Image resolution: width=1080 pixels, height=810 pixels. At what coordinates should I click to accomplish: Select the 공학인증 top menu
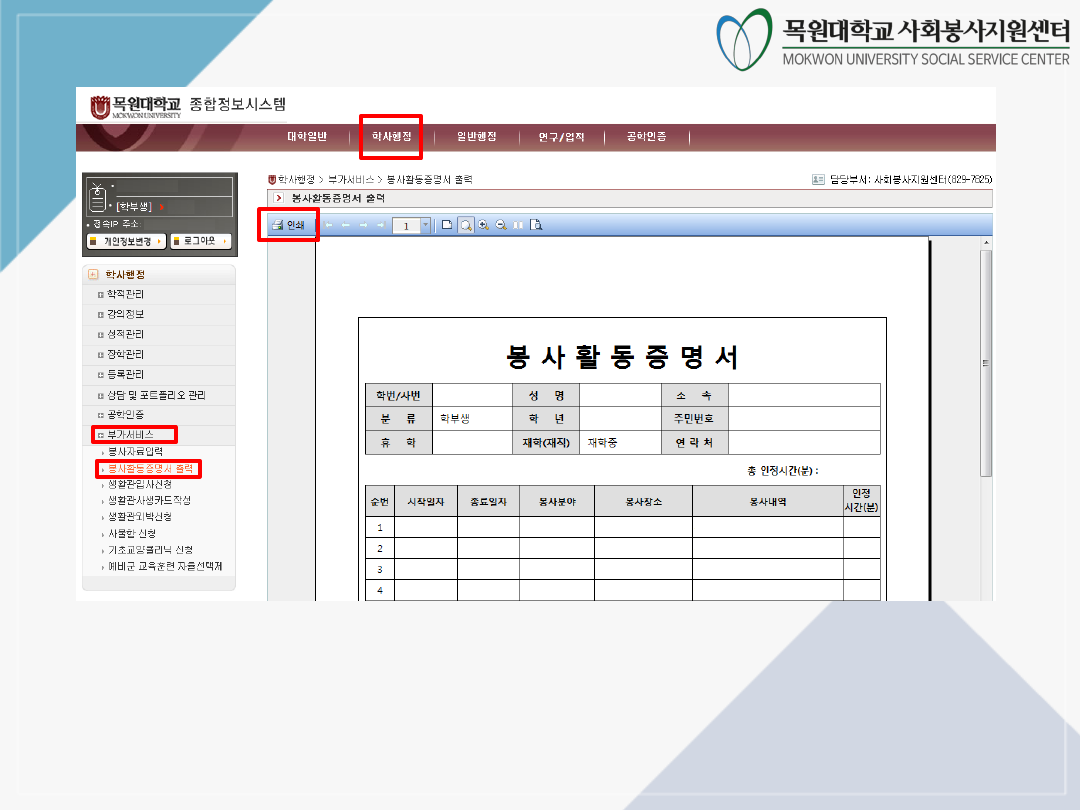(x=646, y=137)
